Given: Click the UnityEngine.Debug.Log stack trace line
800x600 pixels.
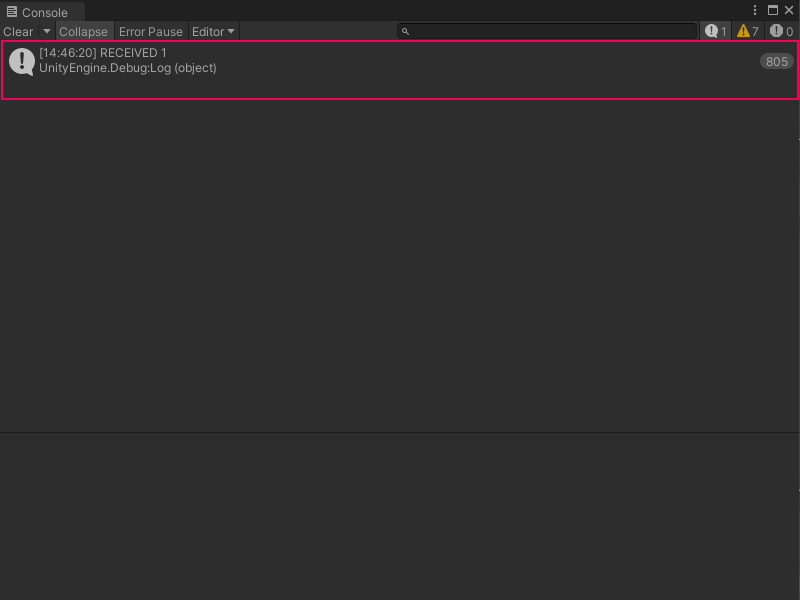Looking at the screenshot, I should click(128, 68).
